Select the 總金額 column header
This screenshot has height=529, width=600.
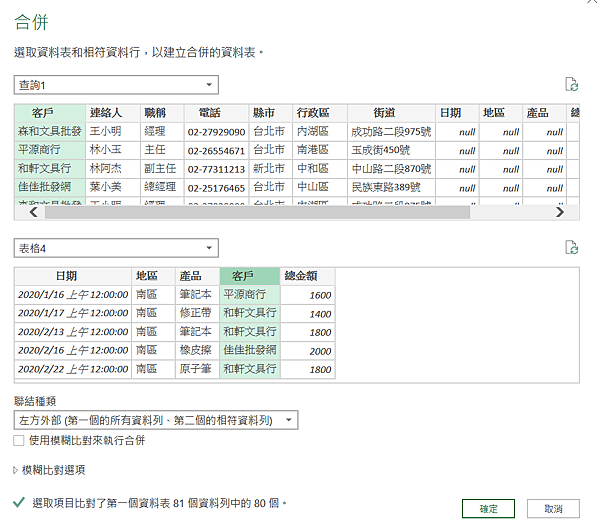pyautogui.click(x=308, y=276)
